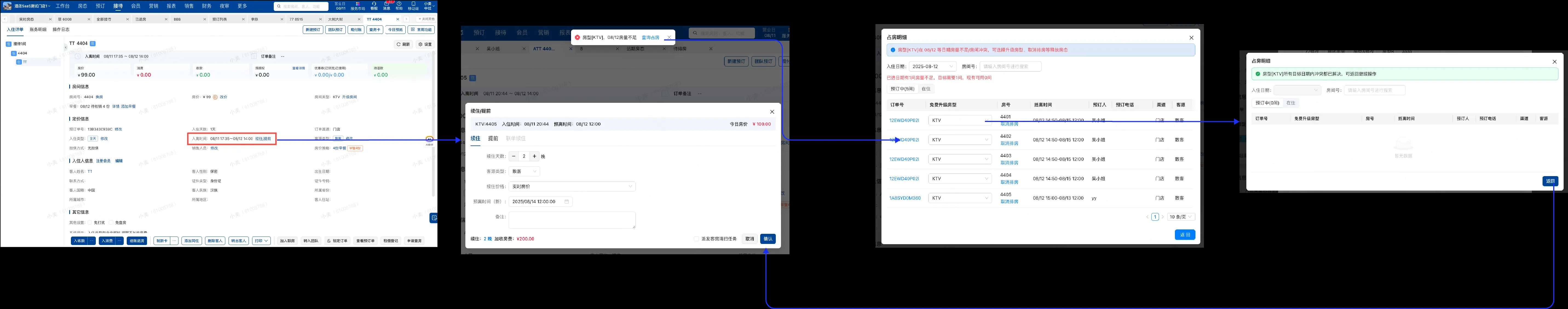The width and height of the screenshot is (1568, 309).
Task: Switch to 在住 tab in conflict 占房明细 dialog
Action: pyautogui.click(x=926, y=89)
